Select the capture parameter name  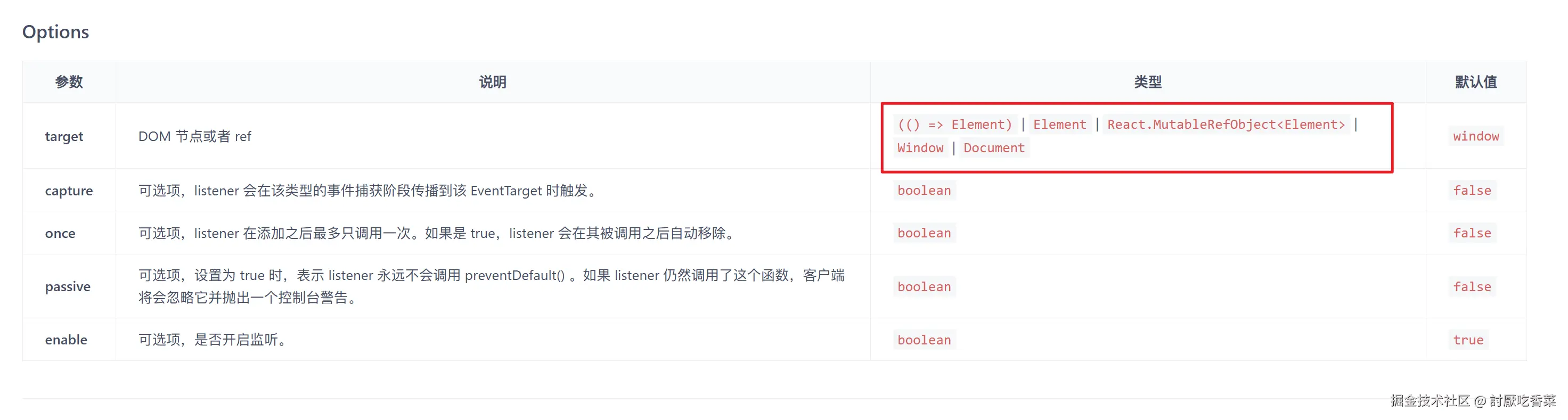pyautogui.click(x=69, y=191)
